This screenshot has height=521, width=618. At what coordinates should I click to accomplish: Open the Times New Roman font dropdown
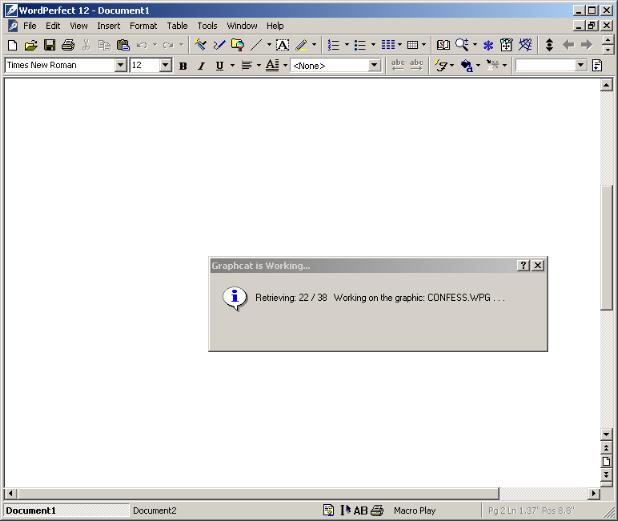click(120, 65)
